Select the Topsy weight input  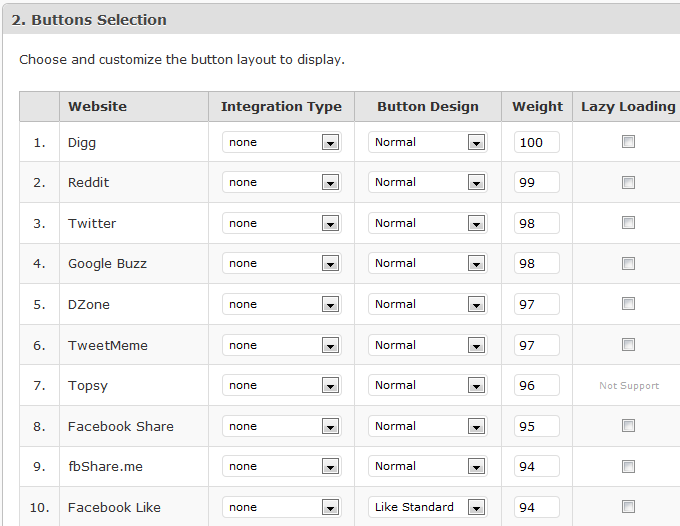[537, 385]
